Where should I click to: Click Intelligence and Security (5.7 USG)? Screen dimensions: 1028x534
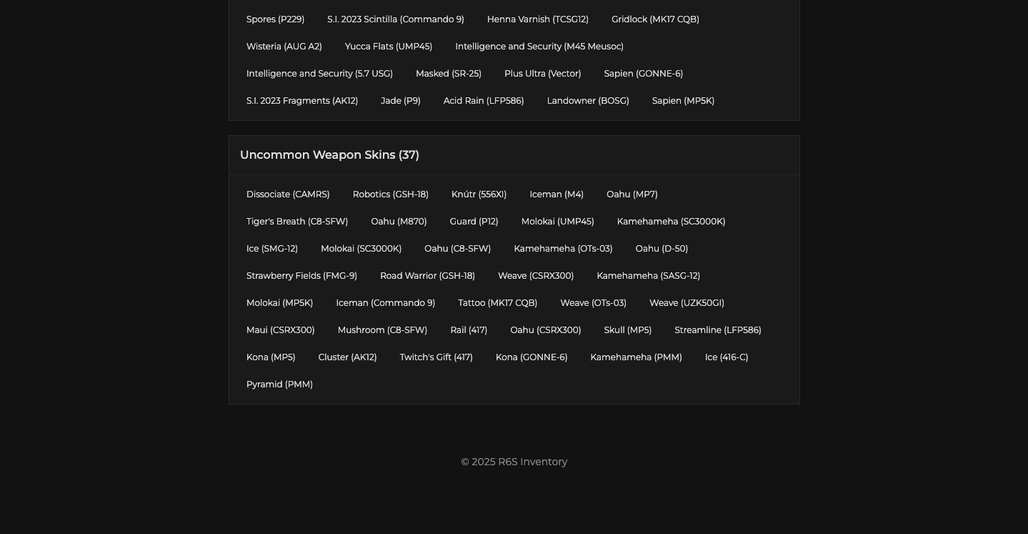(319, 73)
